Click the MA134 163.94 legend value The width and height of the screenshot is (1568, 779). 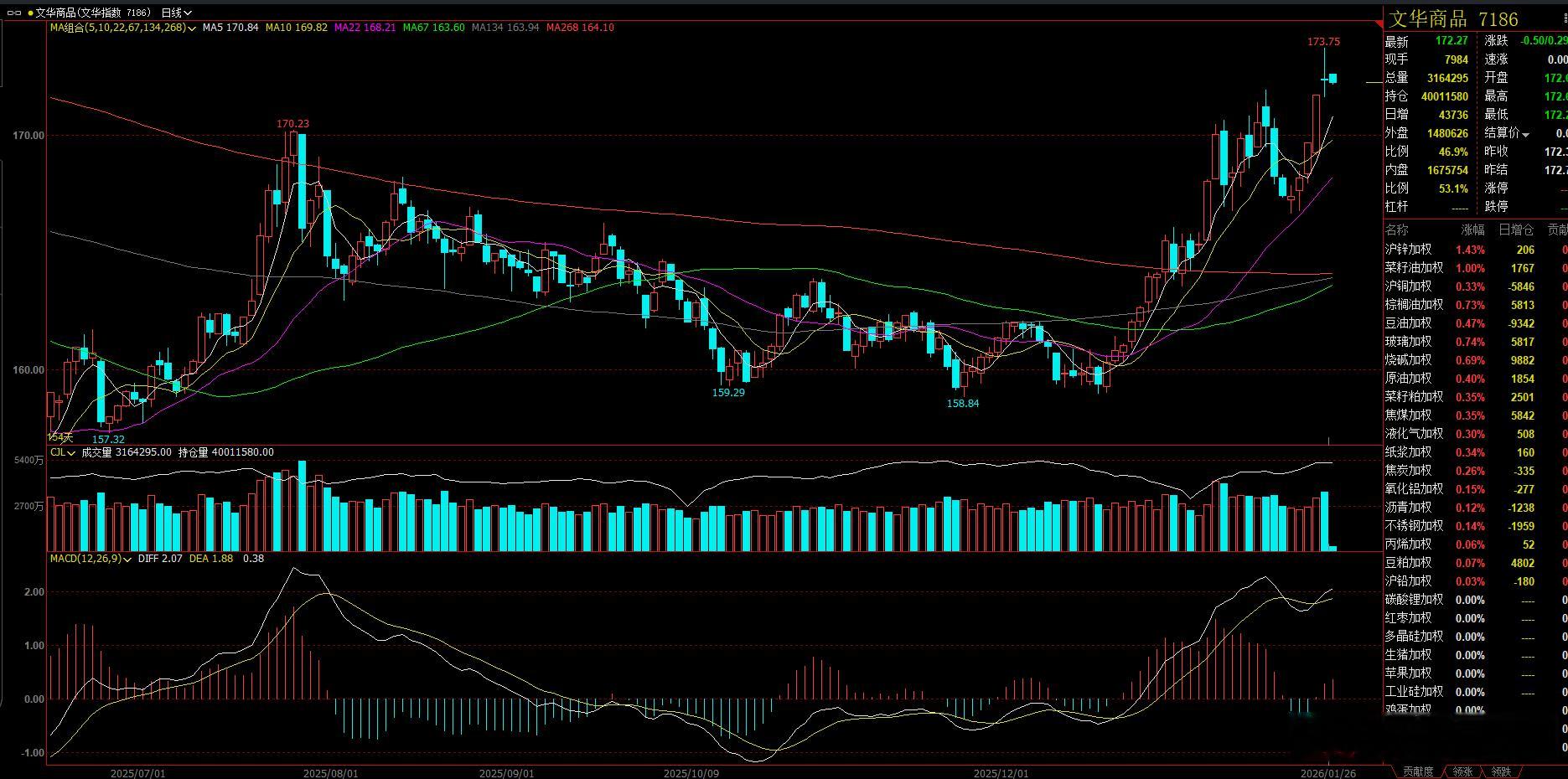click(505, 28)
